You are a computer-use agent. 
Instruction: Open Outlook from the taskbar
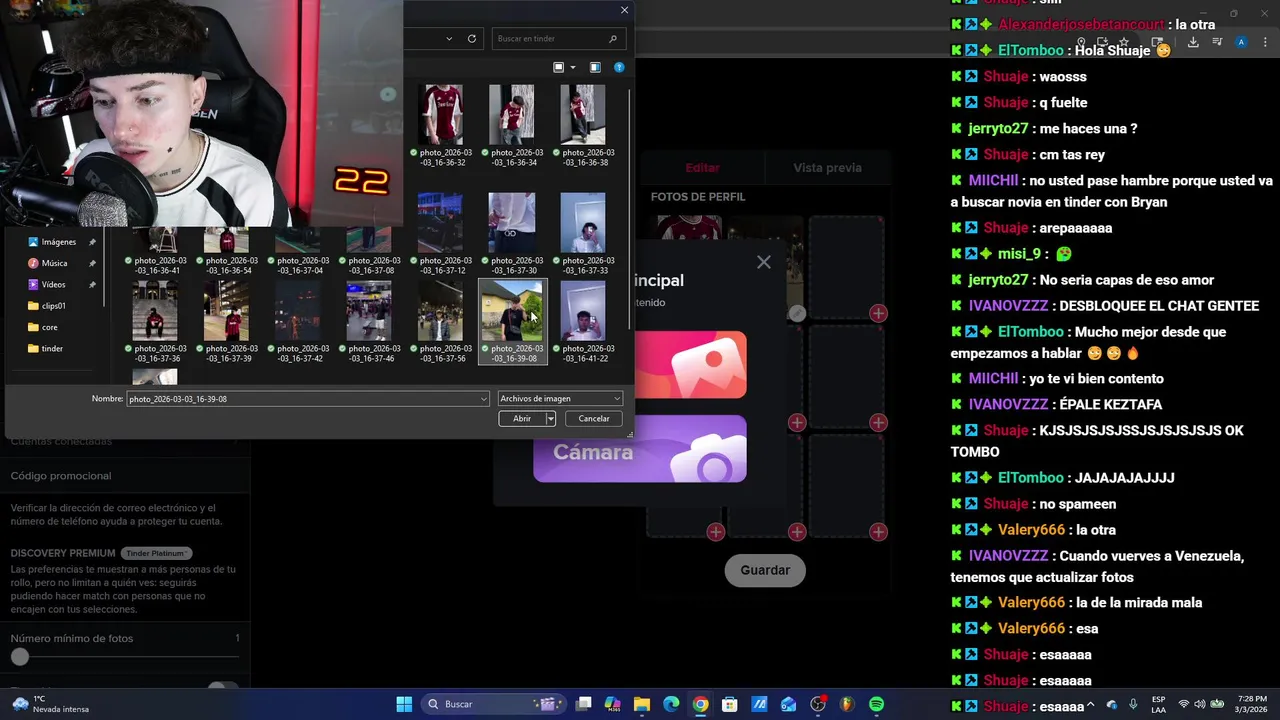tap(788, 704)
